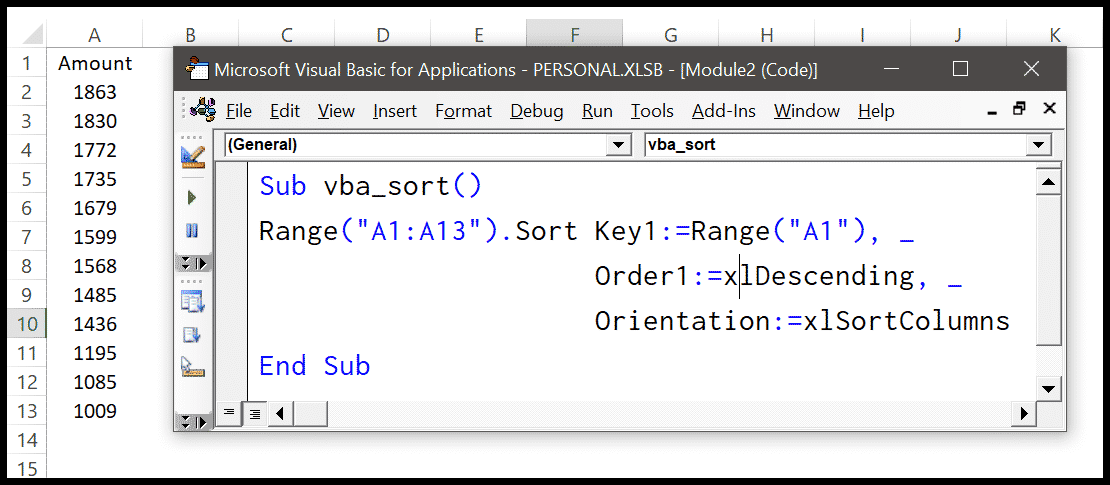Open the File menu
Image resolution: width=1110 pixels, height=485 pixels.
pos(239,111)
